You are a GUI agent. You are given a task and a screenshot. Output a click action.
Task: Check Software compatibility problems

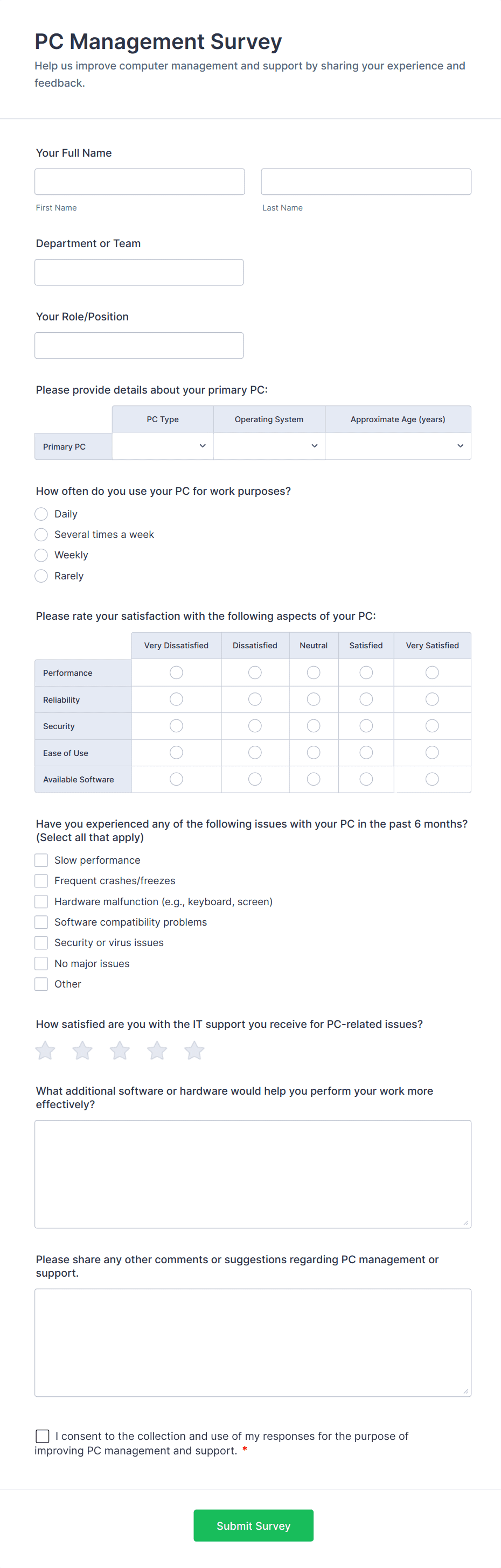[x=41, y=921]
